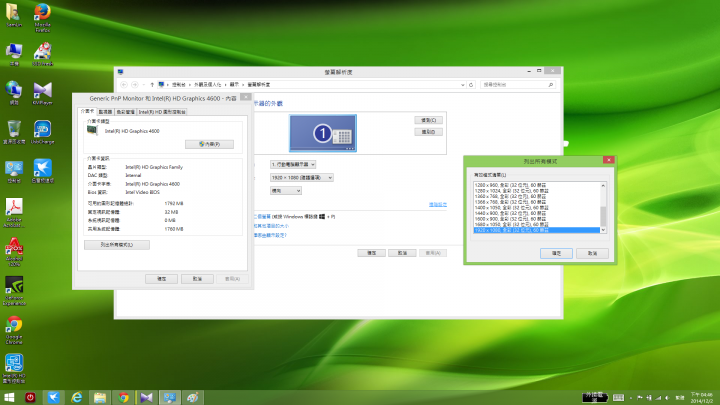The height and width of the screenshot is (405, 720).
Task: Click the last pinned app icon on the taskbar
Action: pos(192,397)
